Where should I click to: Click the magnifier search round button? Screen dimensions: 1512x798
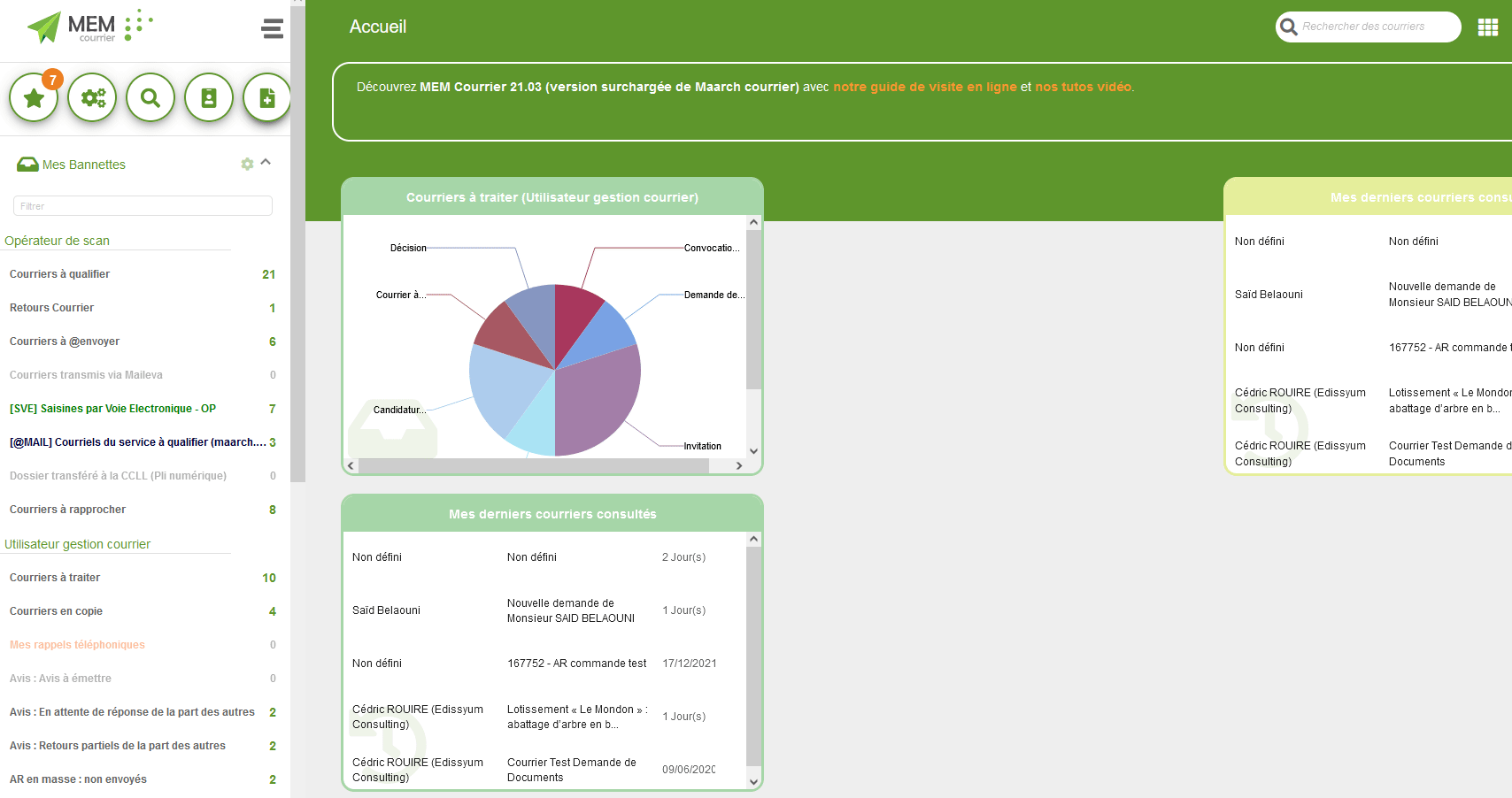tap(150, 98)
